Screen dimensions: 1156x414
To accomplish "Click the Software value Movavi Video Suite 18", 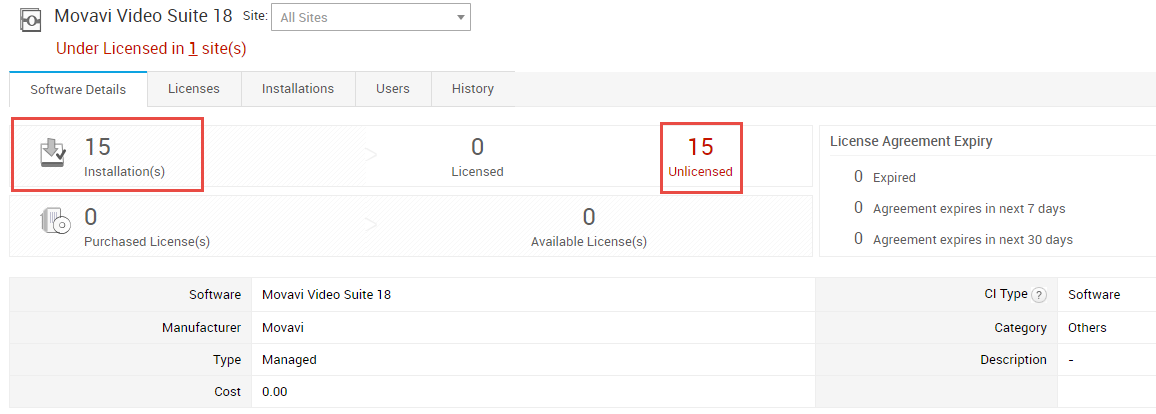I will click(327, 295).
